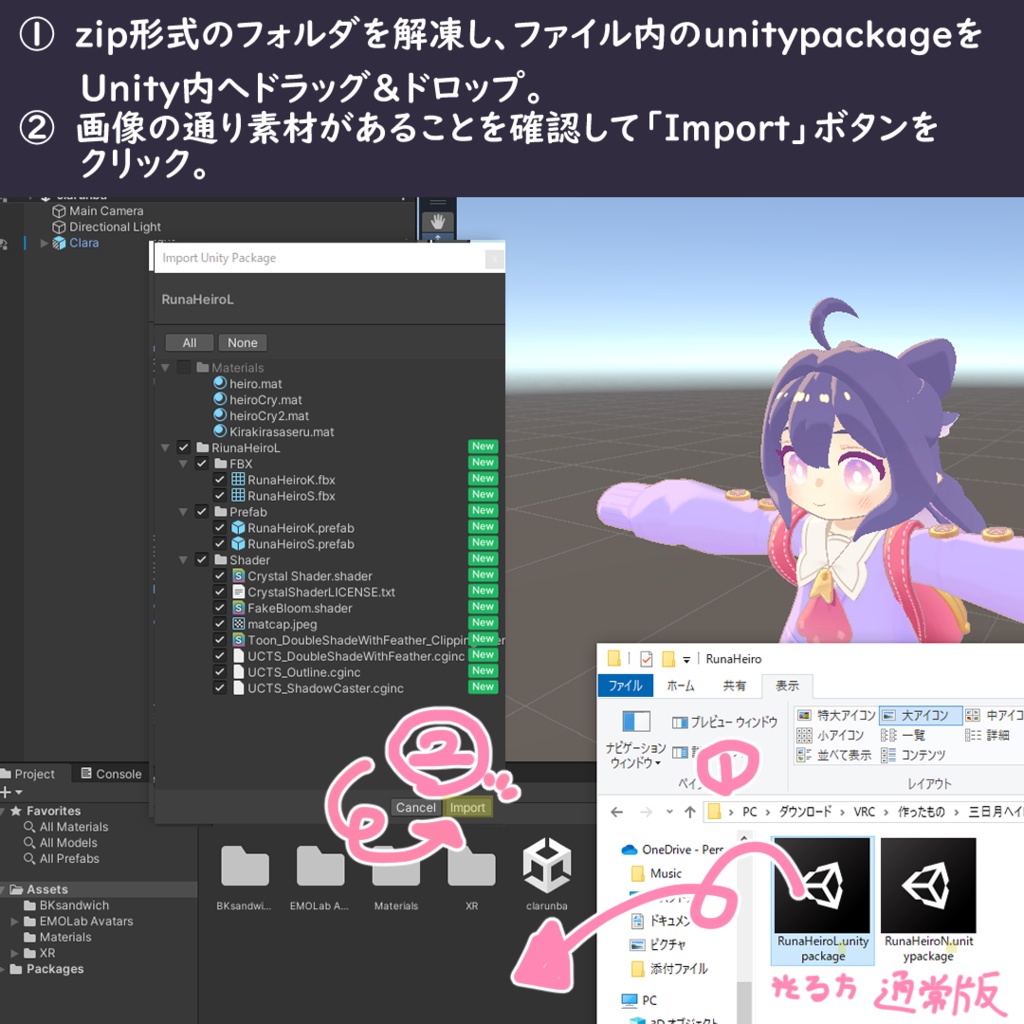Image resolution: width=1024 pixels, height=1024 pixels.
Task: Collapse the Materials folder in import list
Action: pyautogui.click(x=166, y=368)
